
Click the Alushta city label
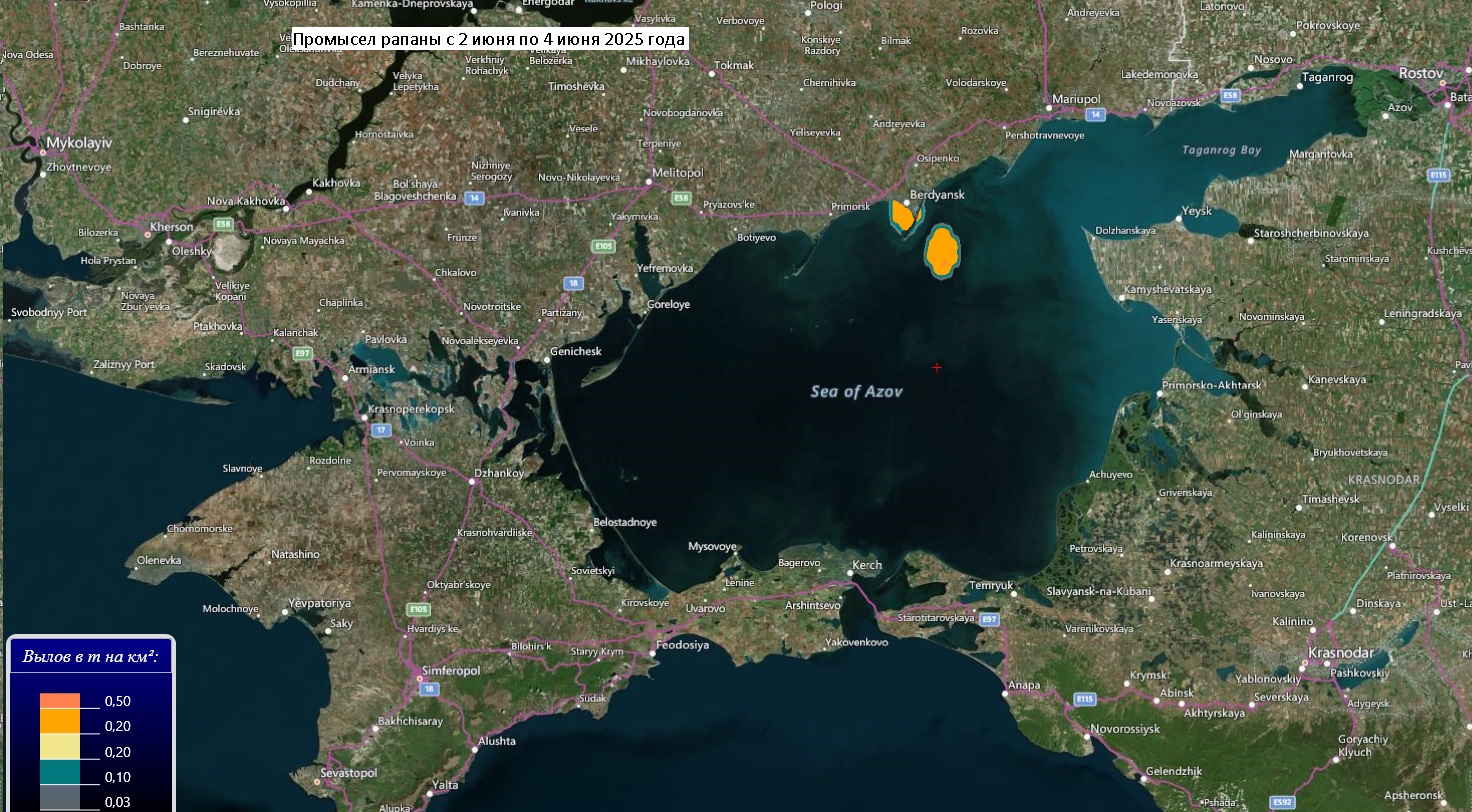pyautogui.click(x=497, y=741)
